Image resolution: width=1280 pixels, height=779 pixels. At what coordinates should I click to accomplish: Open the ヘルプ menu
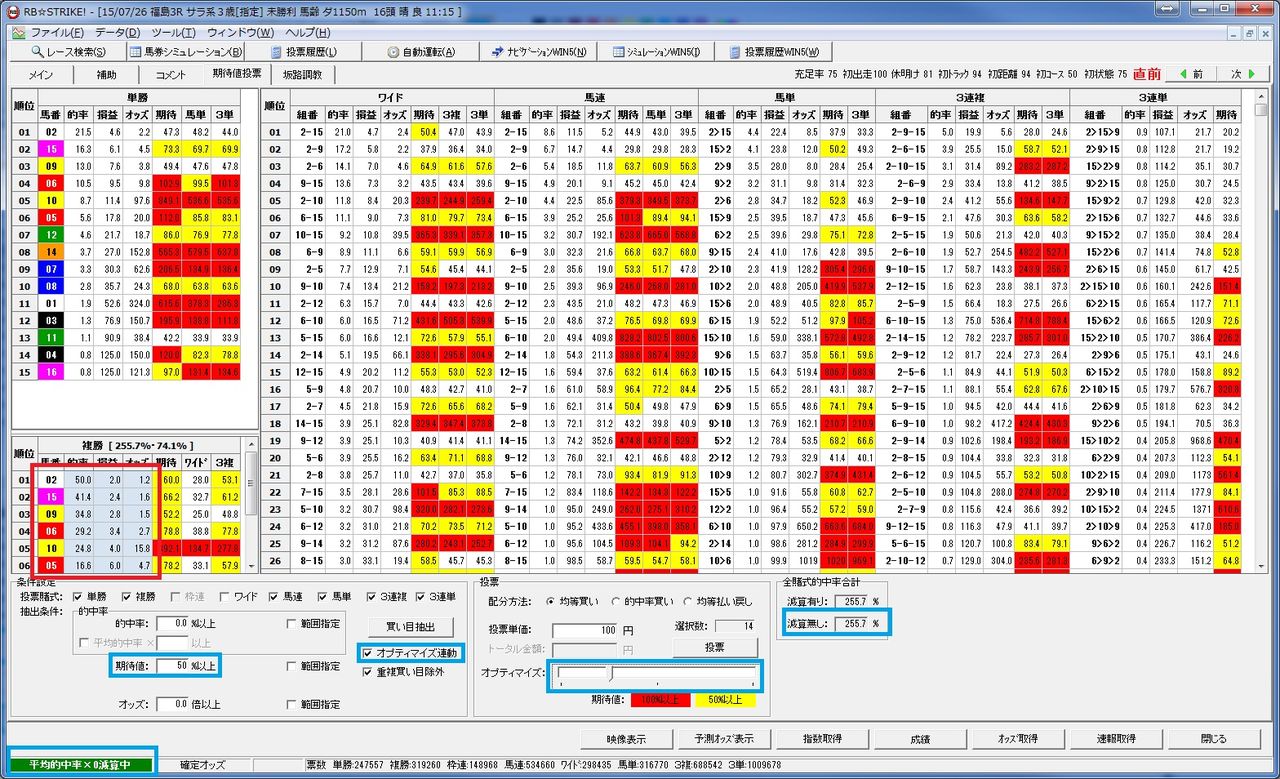coord(308,32)
